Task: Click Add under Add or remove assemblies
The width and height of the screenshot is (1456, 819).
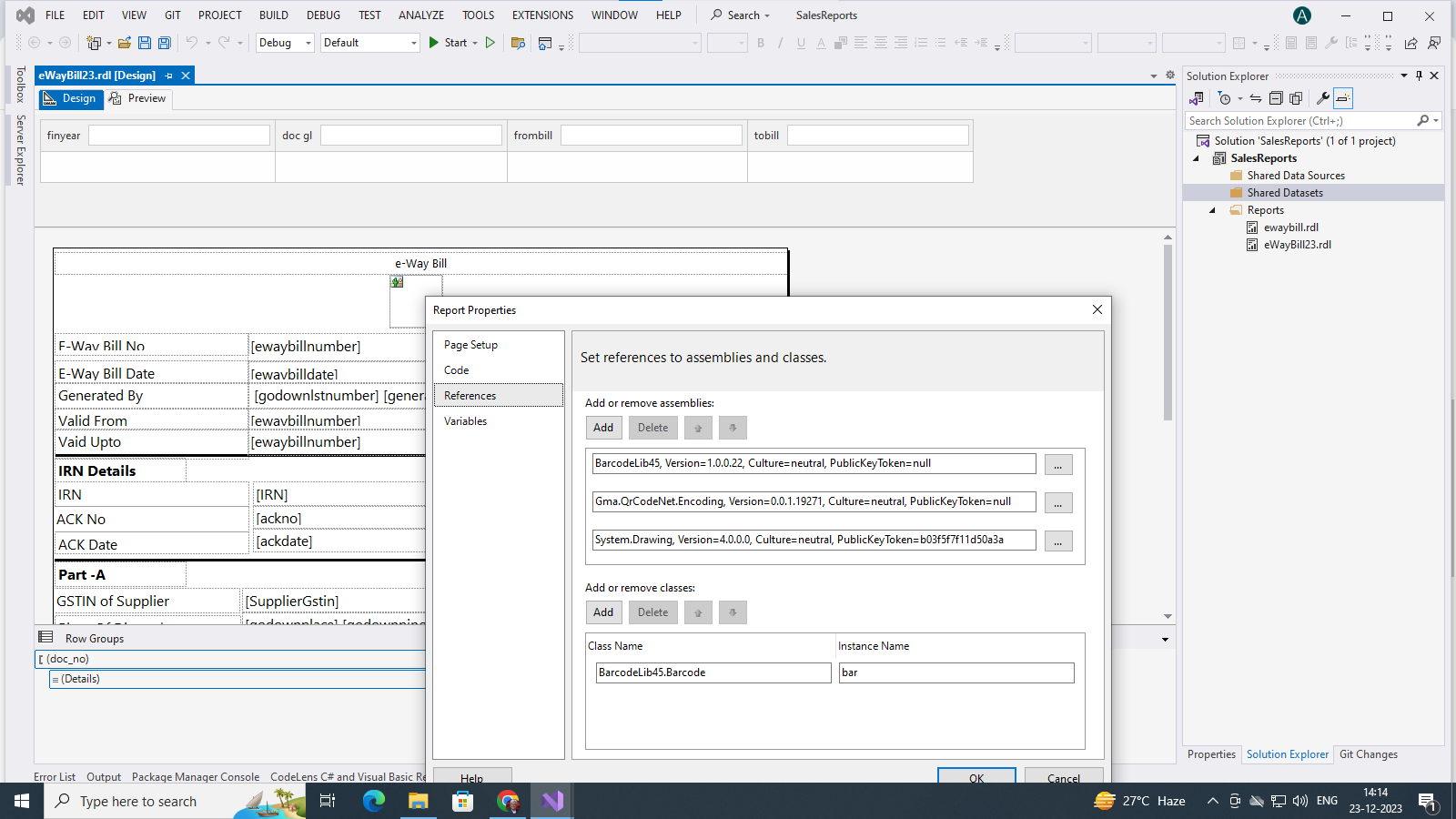Action: [603, 428]
